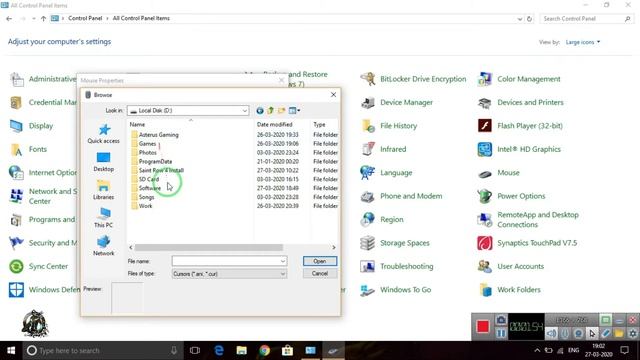
Task: Click the Cancel button in Browse dialog
Action: [x=320, y=273]
